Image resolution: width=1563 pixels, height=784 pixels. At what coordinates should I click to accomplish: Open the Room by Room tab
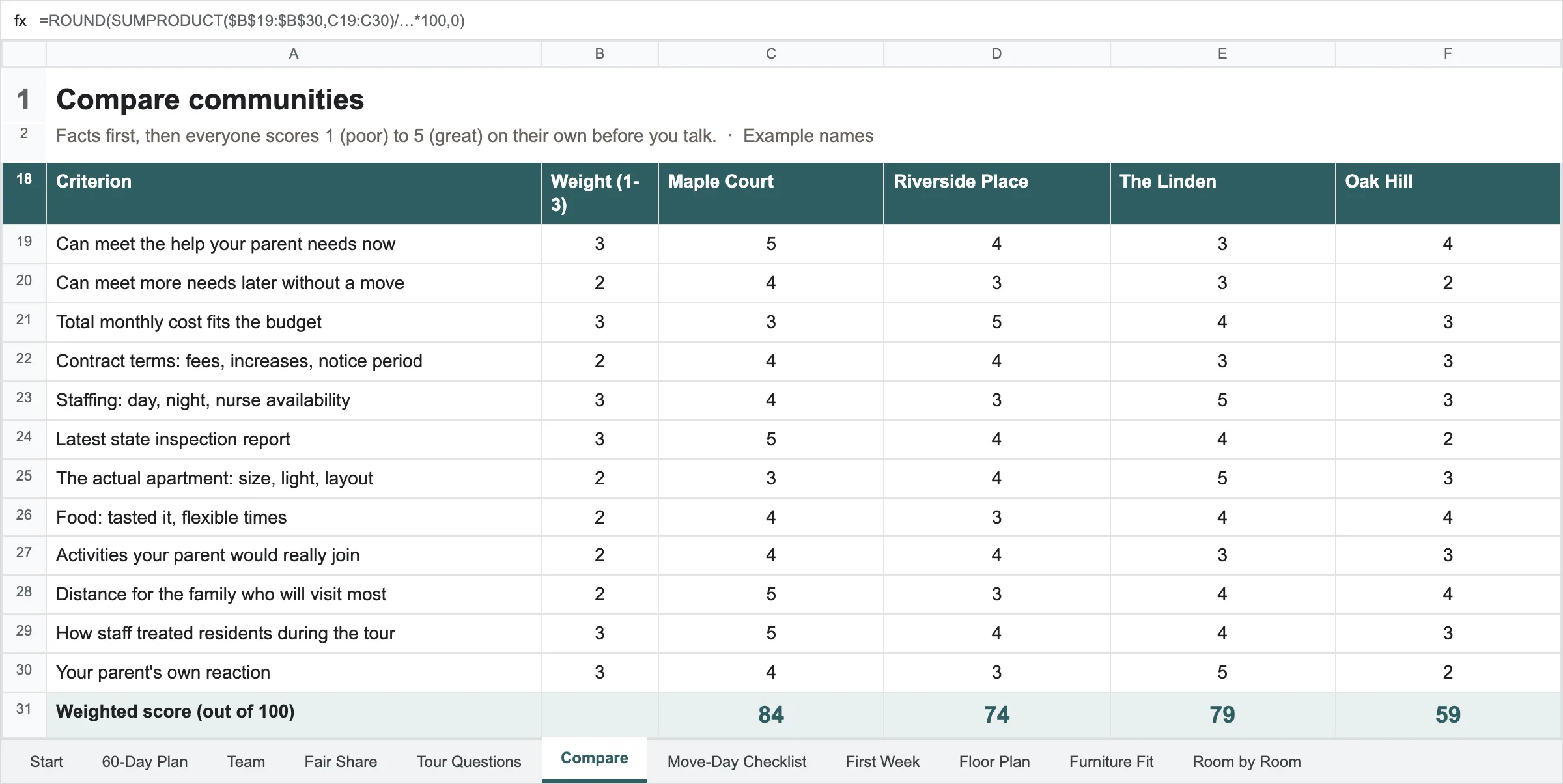[1246, 761]
